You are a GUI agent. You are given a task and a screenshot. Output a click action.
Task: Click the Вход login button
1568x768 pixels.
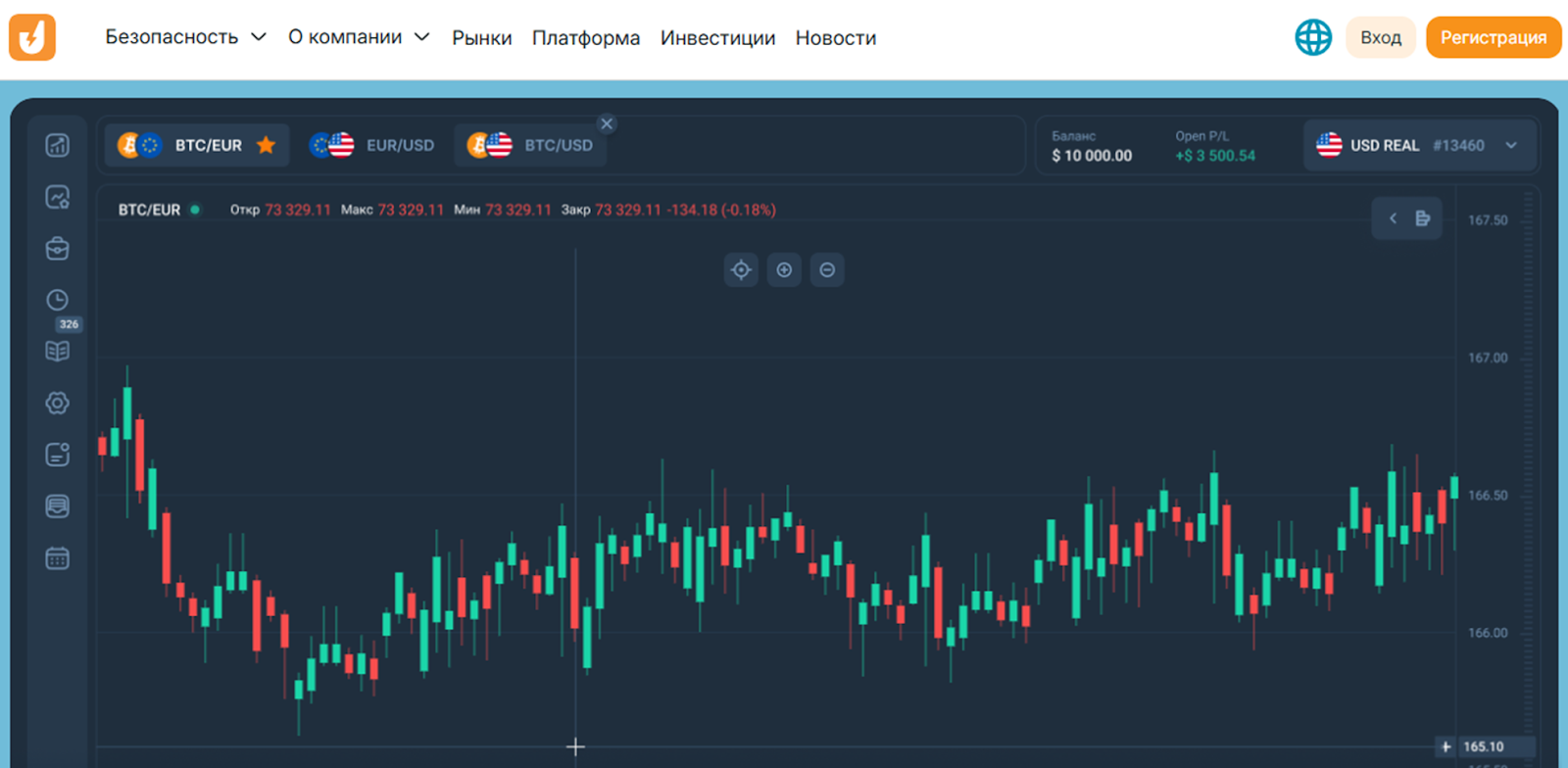(x=1381, y=37)
